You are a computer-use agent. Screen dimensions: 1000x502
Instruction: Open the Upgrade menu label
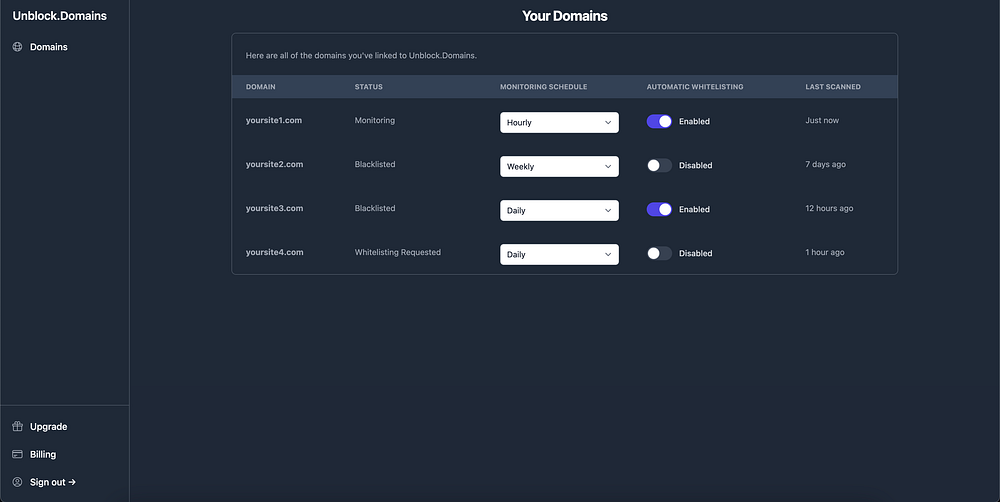click(48, 427)
